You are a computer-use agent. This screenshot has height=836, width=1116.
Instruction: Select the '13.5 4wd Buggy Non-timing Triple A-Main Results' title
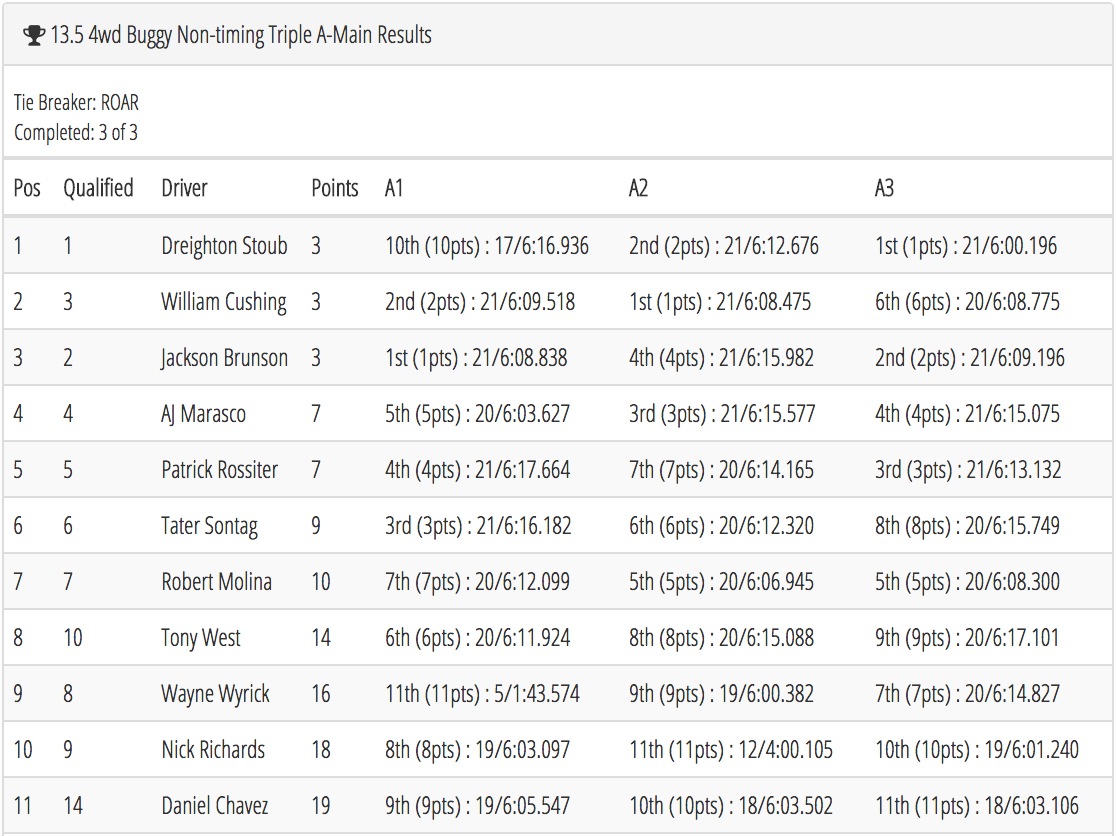(241, 35)
